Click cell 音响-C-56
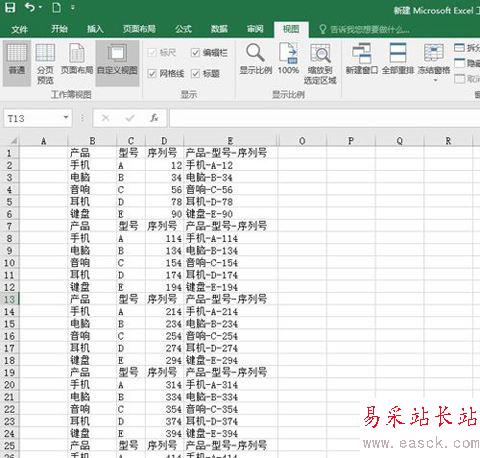Screen dimensions: 480x458 click(230, 190)
